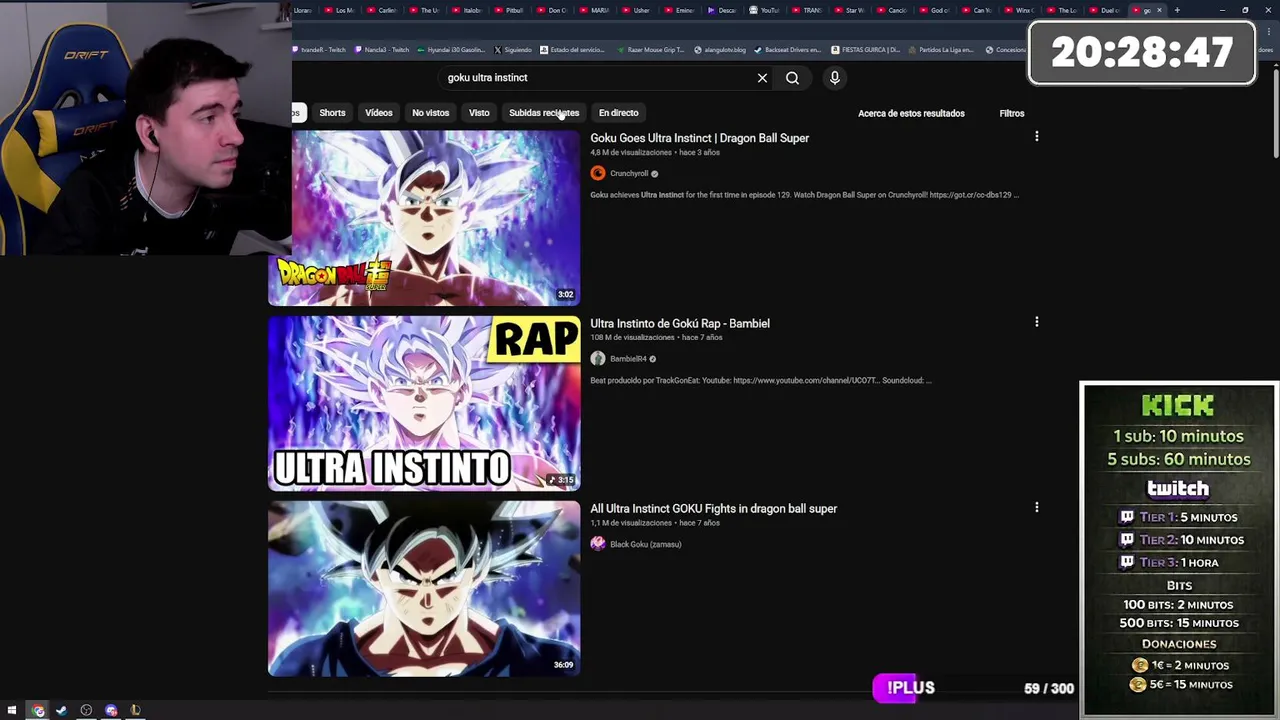Clear the search box with the X icon

pos(762,78)
